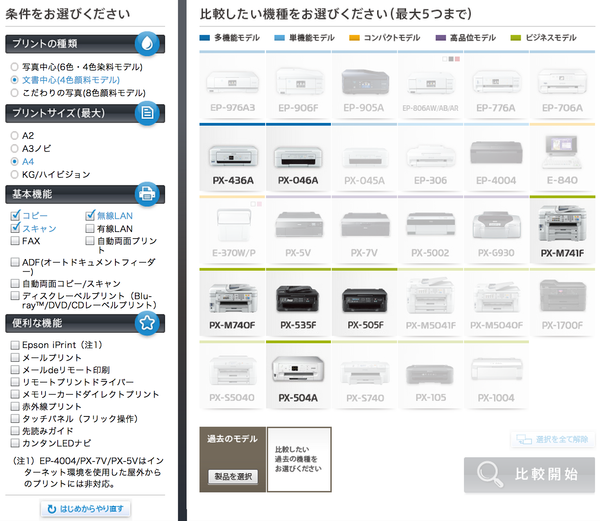The height and width of the screenshot is (521, 600).
Task: Select the PX-535F printer
Action: click(298, 302)
